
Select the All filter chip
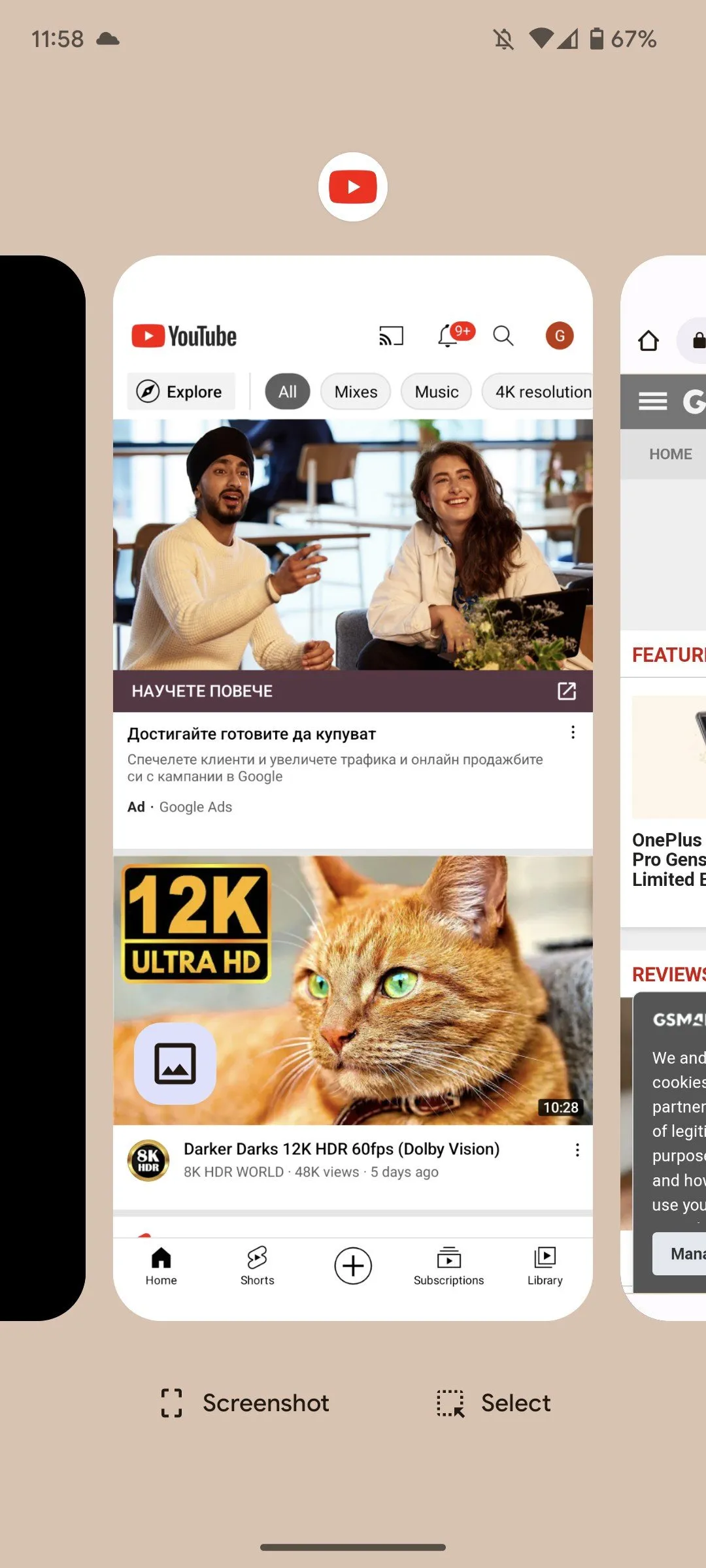tap(287, 392)
